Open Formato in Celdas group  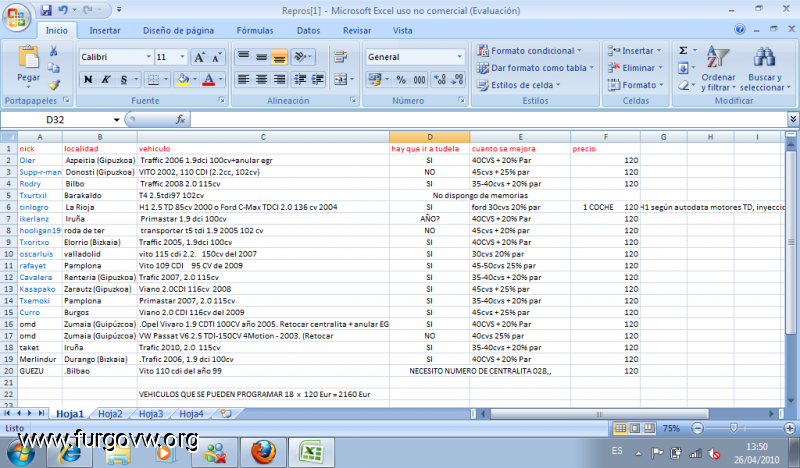pos(636,85)
